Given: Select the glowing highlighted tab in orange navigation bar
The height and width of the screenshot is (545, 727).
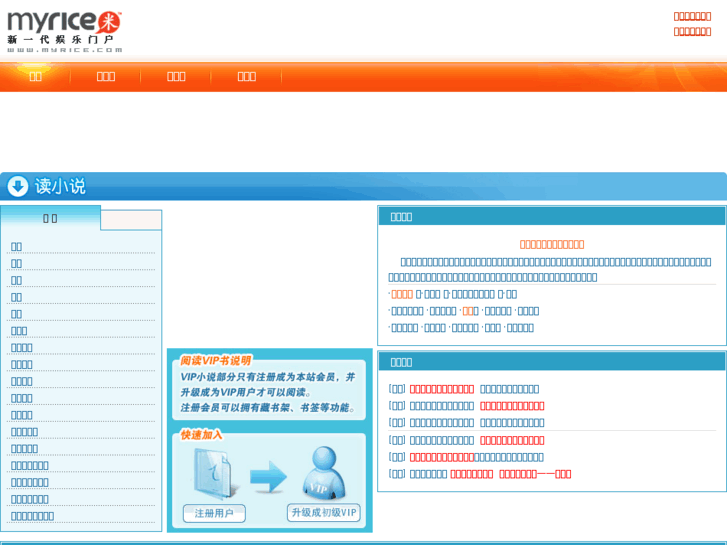Looking at the screenshot, I should point(35,77).
